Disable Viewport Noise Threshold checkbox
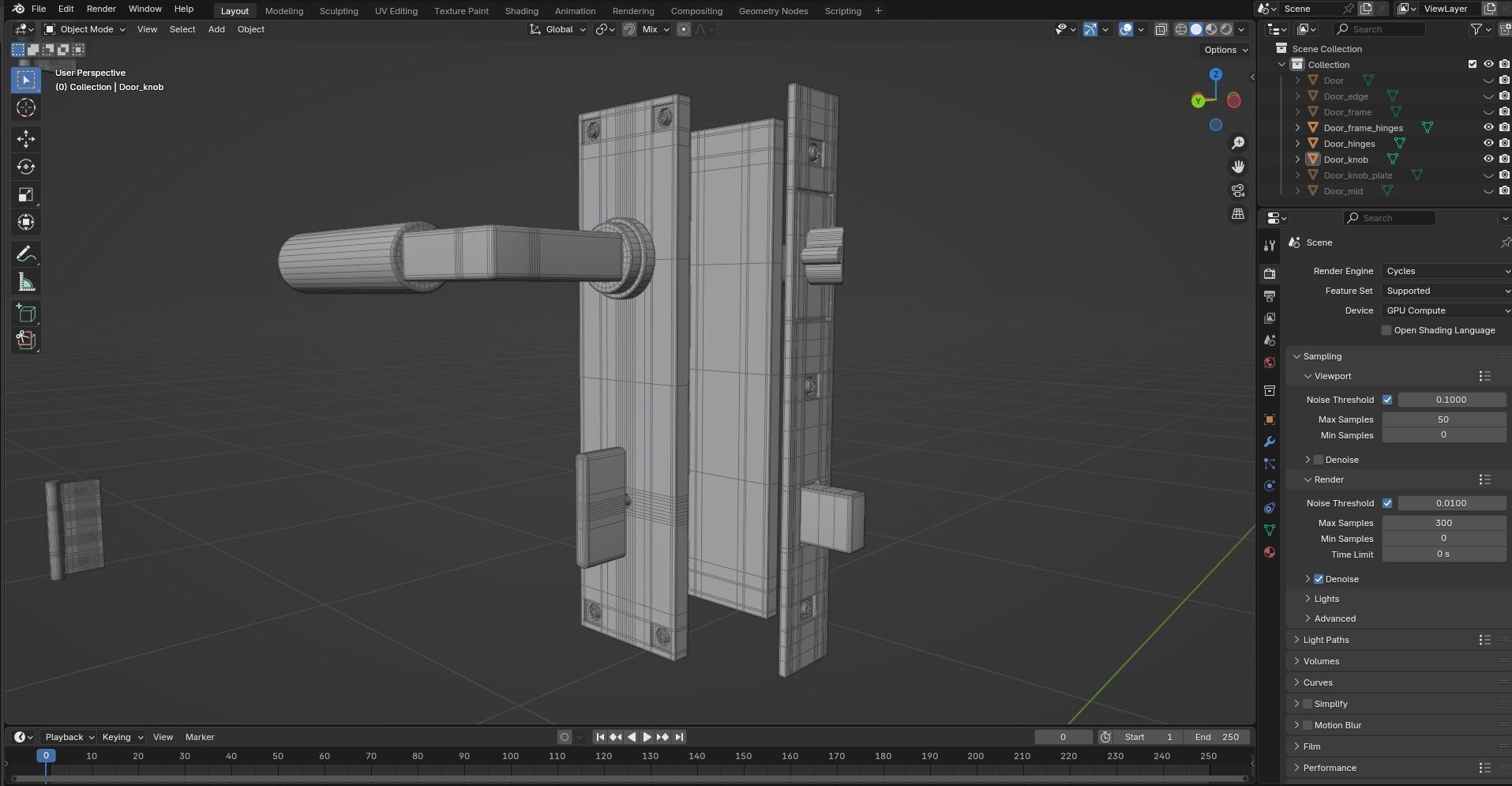Screen dimensions: 1512x786 tap(1387, 400)
